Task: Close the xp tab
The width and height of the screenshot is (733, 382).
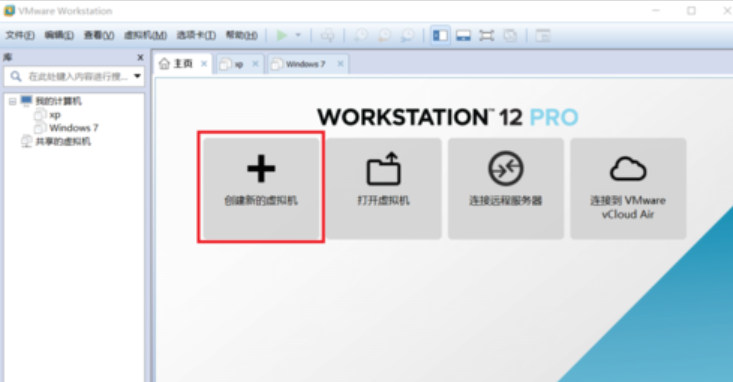Action: 255,64
